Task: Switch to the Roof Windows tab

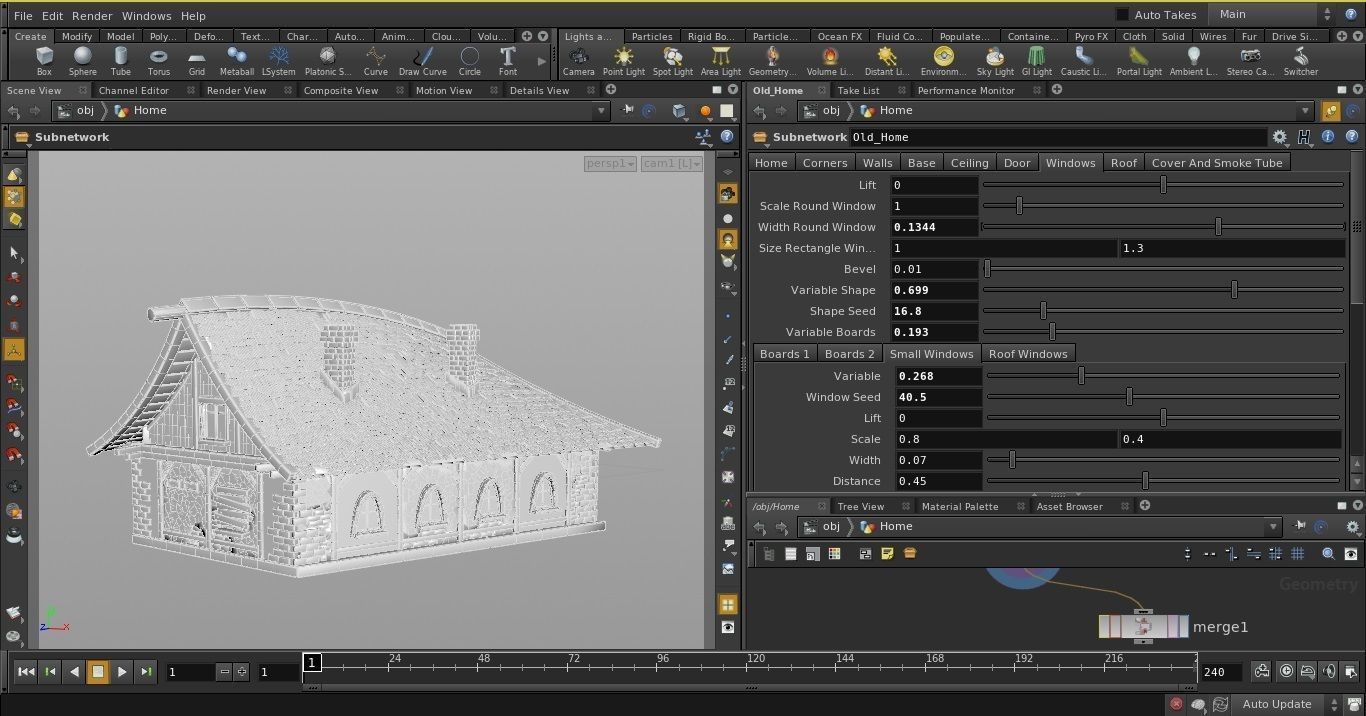Action: point(1028,354)
